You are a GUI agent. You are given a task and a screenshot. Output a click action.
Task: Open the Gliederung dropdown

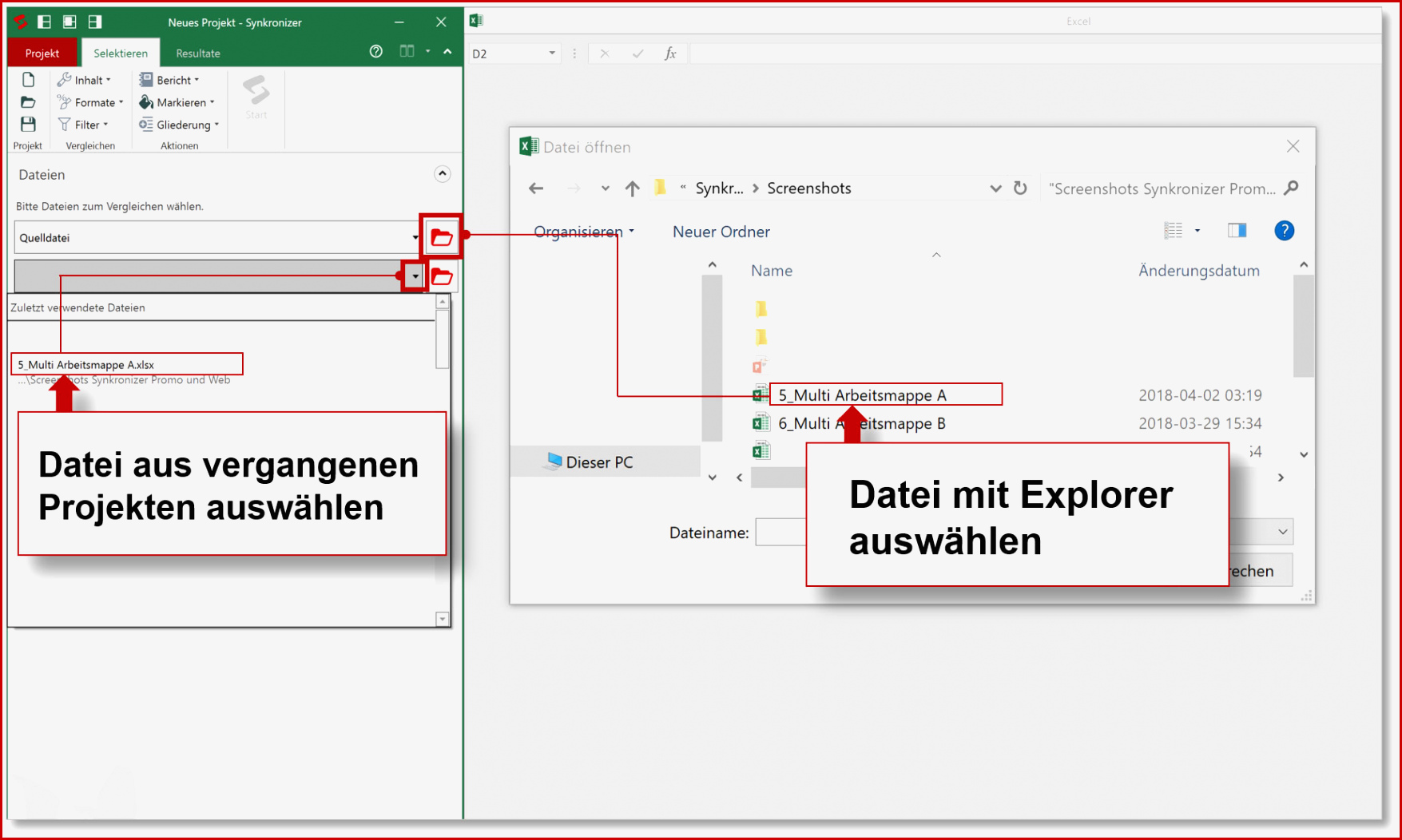click(179, 125)
